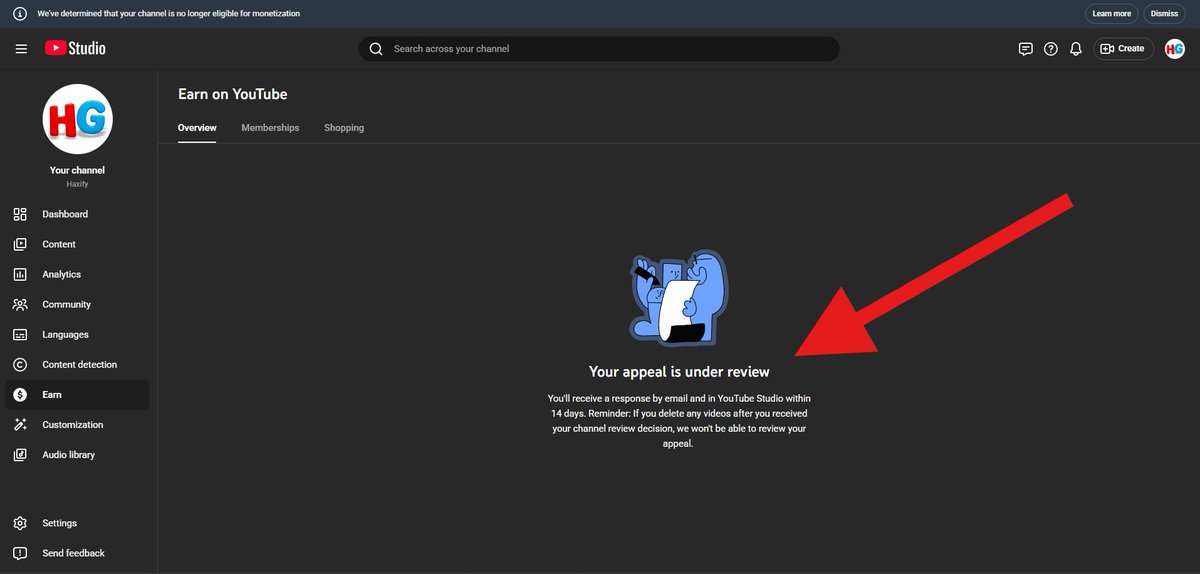The height and width of the screenshot is (574, 1200).
Task: Click the 'Your channel' label
Action: coord(77,170)
